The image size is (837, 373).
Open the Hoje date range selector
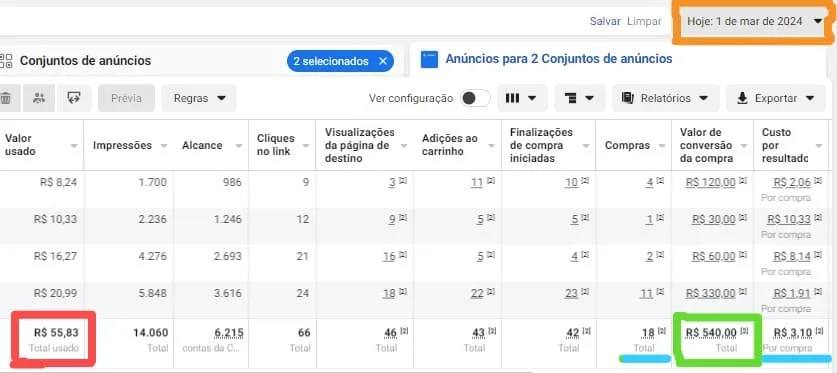754,22
